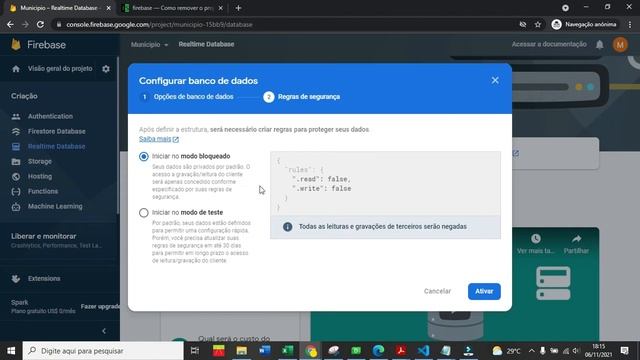Collapse the sidebar with the chevron

[104, 331]
